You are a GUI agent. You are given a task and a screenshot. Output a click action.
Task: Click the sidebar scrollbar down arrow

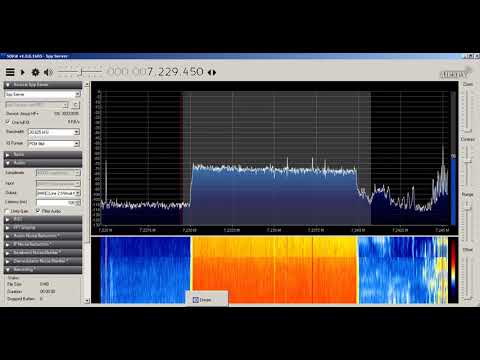[87, 301]
